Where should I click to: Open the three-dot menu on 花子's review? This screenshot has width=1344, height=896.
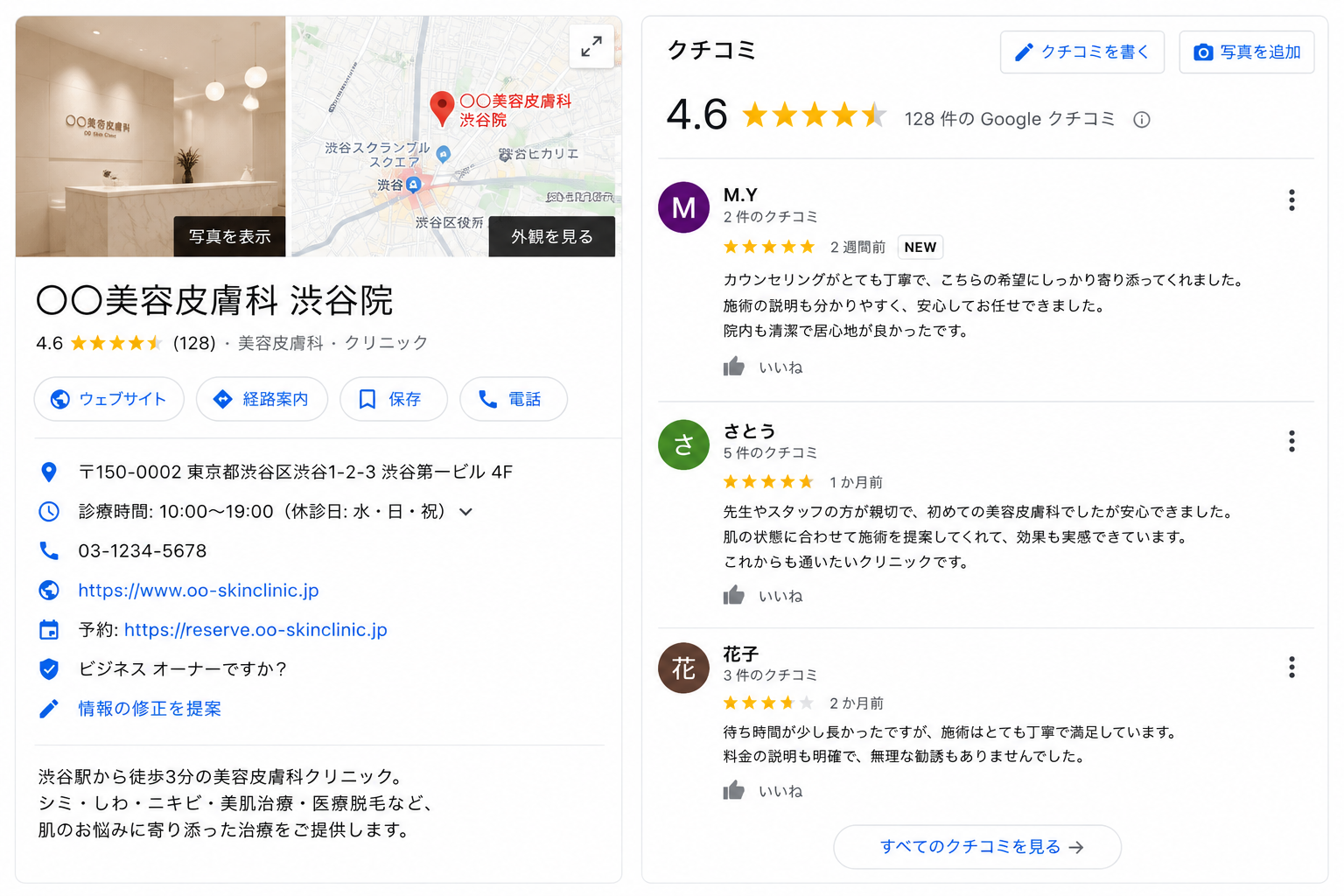(x=1291, y=668)
